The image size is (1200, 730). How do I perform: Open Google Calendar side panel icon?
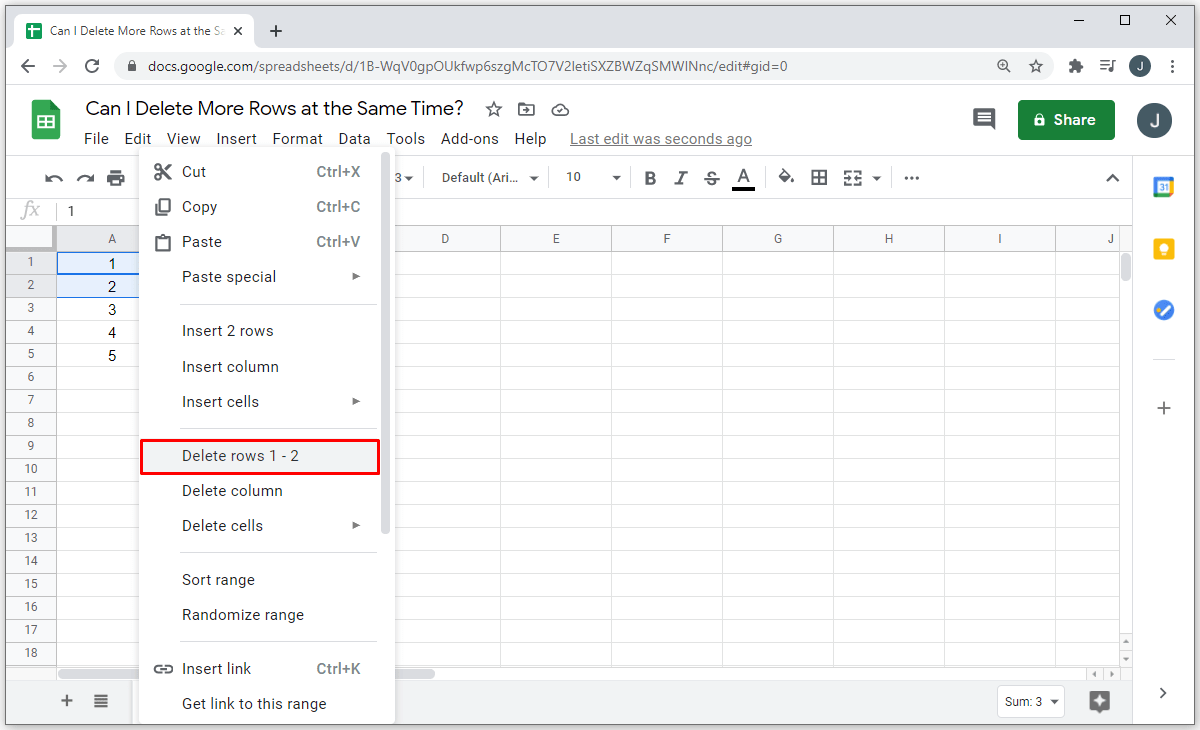click(1163, 187)
